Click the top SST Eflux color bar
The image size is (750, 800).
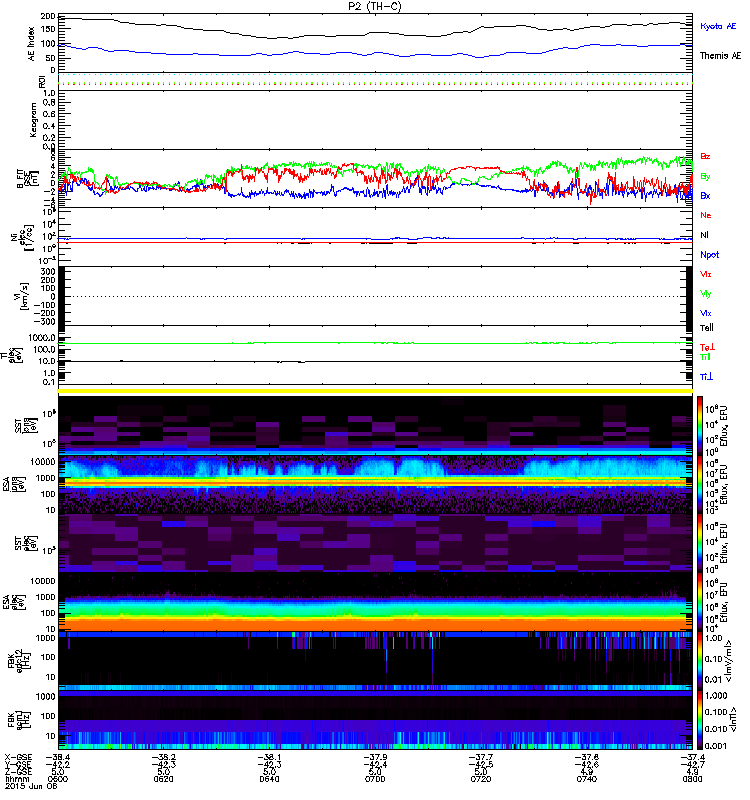700,426
